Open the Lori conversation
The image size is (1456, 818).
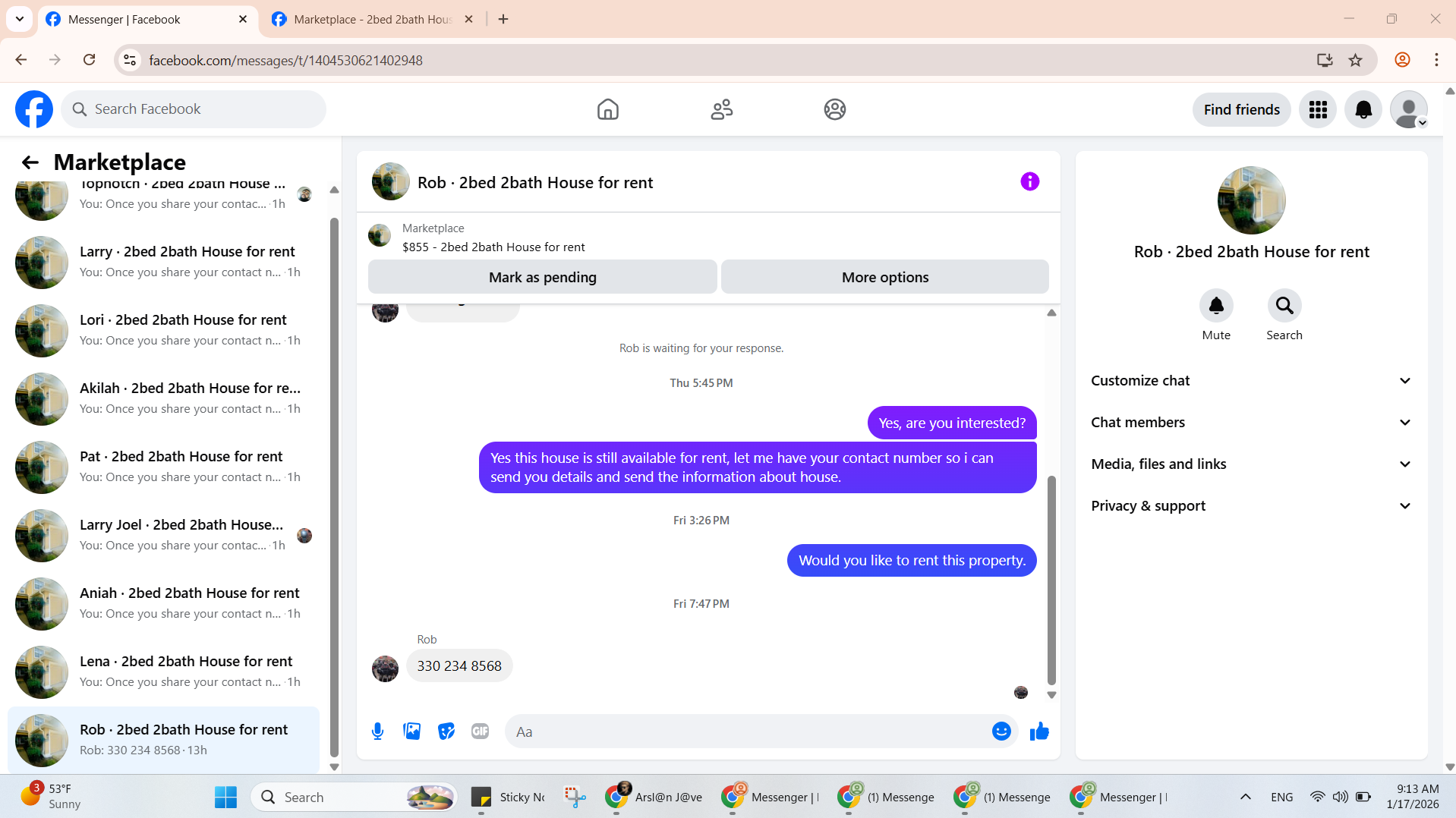[x=163, y=331]
